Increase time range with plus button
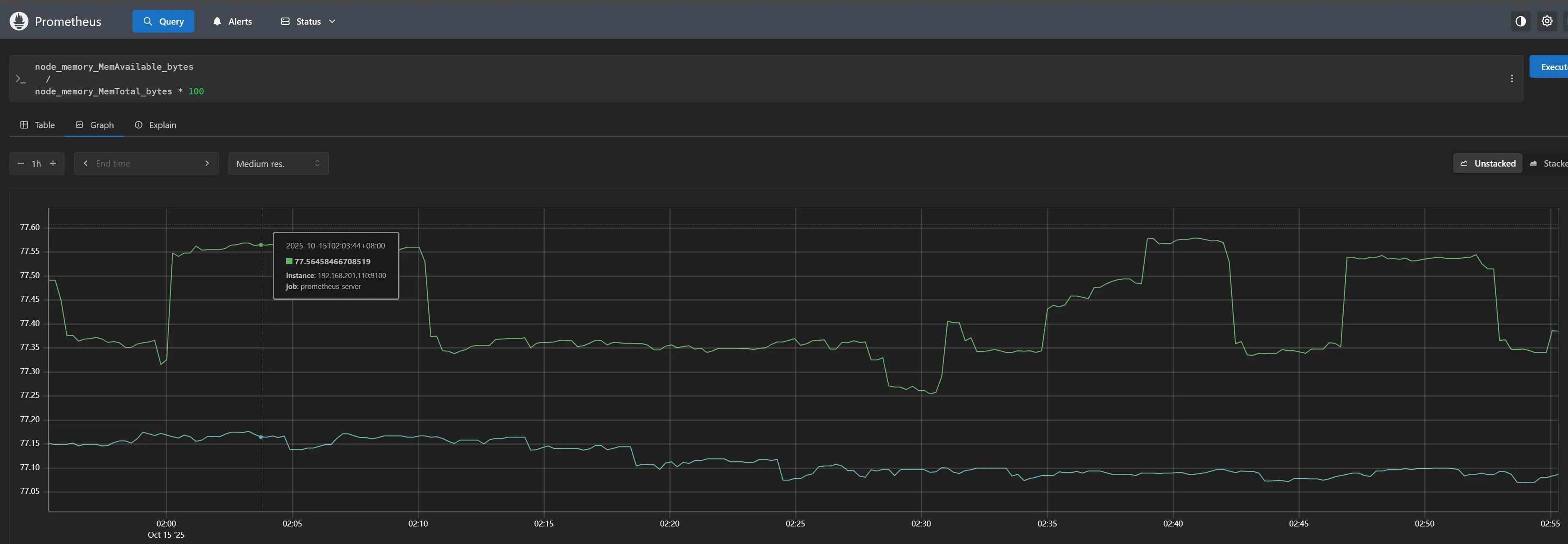 (53, 163)
